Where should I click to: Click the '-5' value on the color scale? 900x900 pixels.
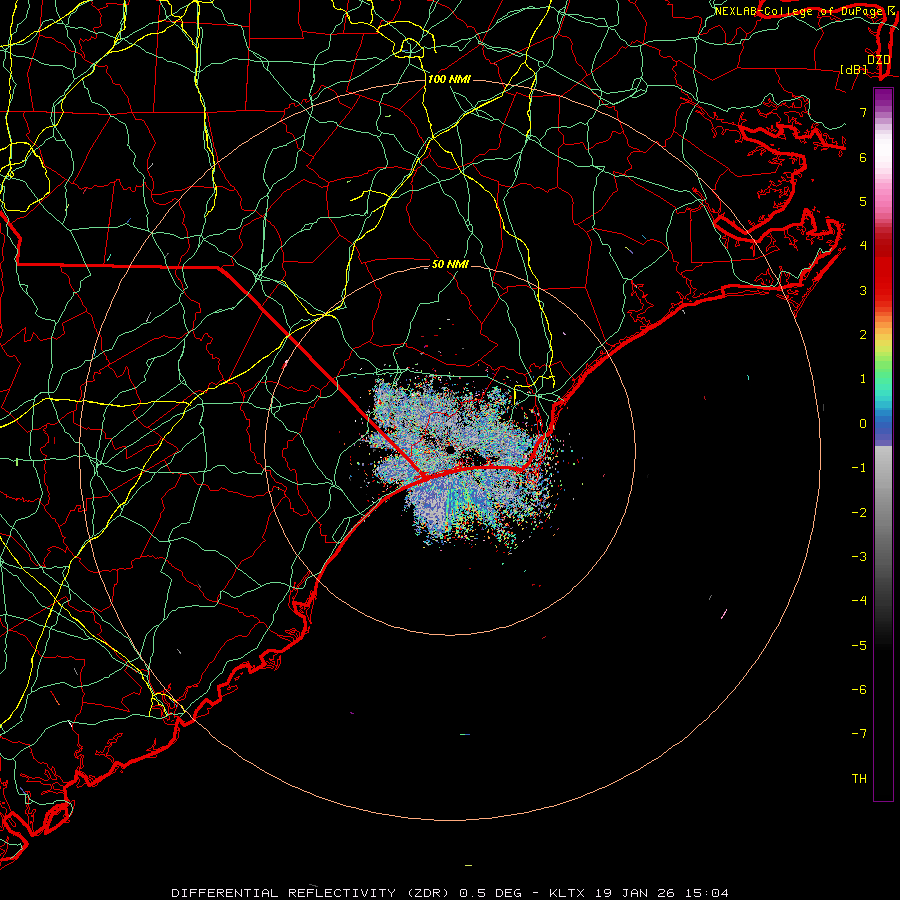859,646
